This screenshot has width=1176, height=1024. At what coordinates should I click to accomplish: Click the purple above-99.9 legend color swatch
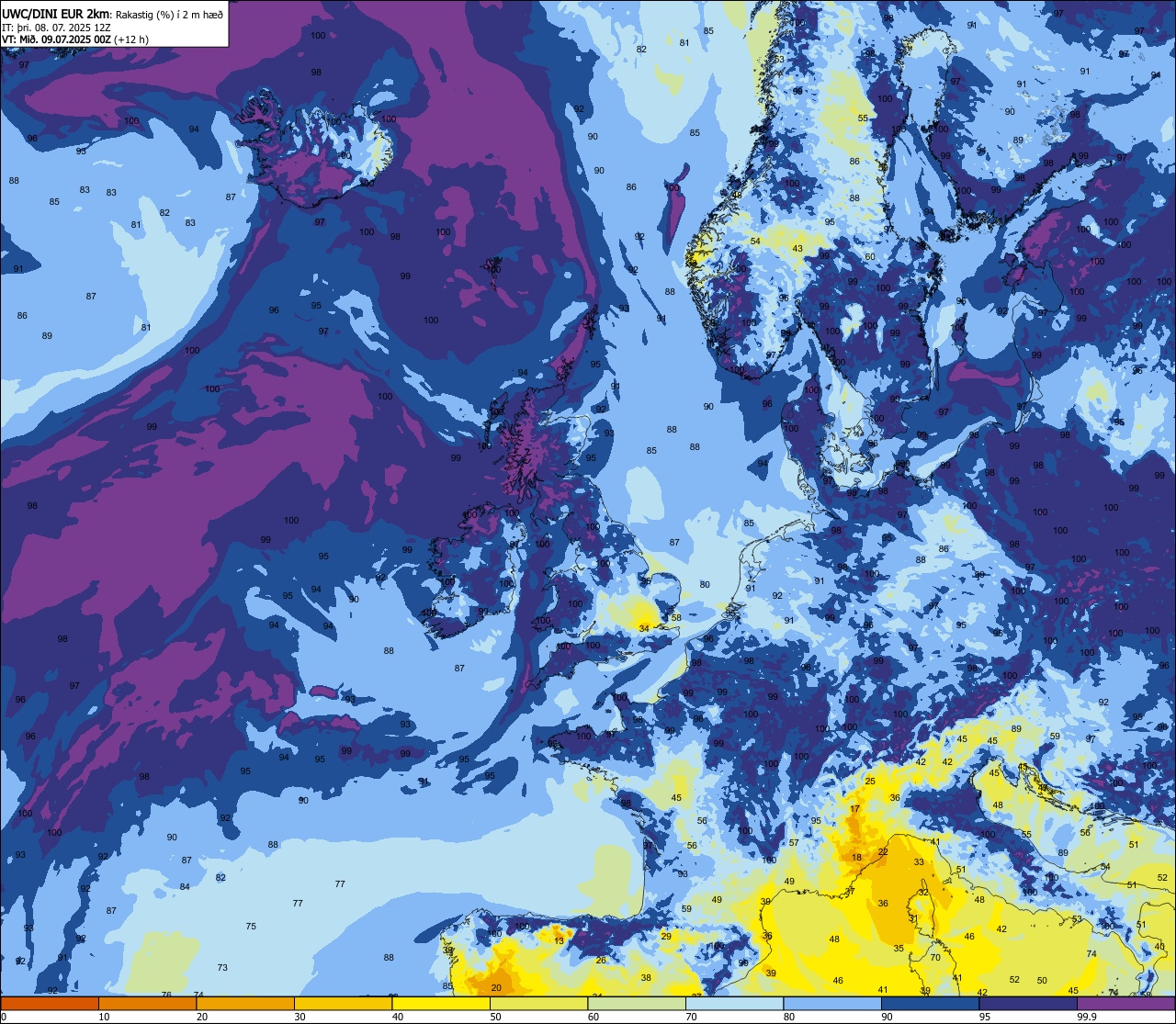click(1125, 1003)
